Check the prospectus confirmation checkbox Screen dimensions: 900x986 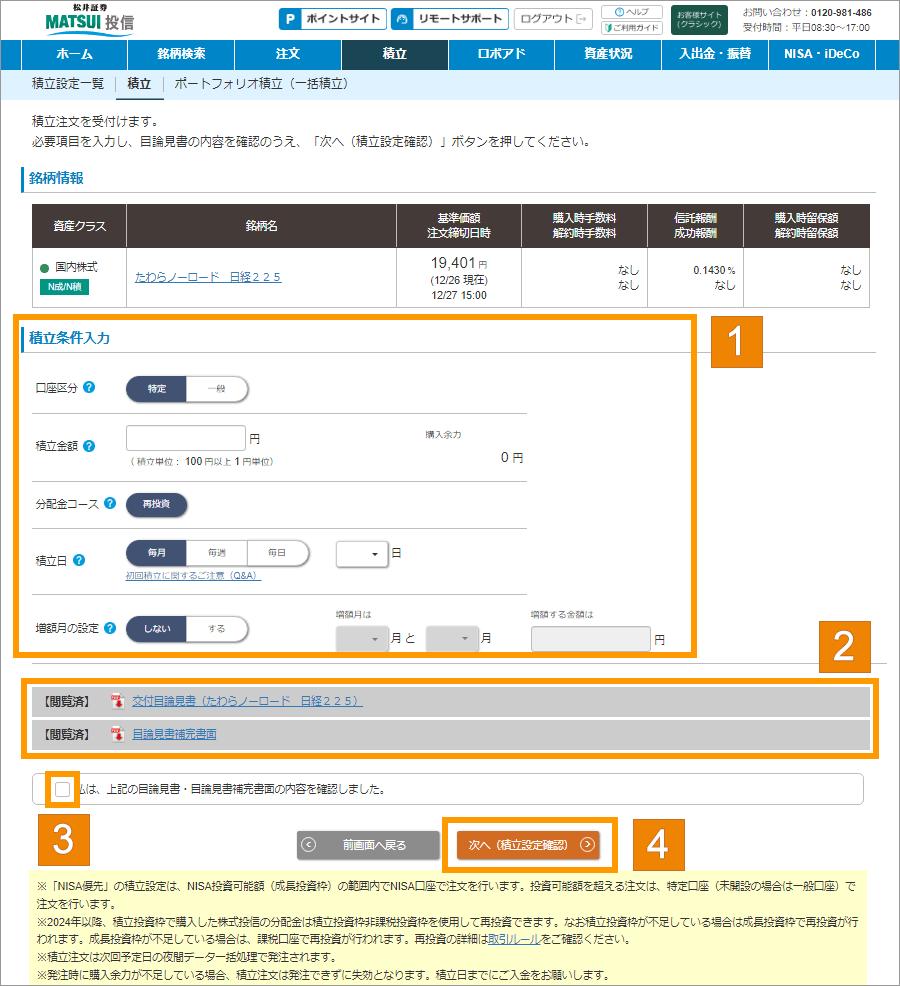(x=62, y=789)
